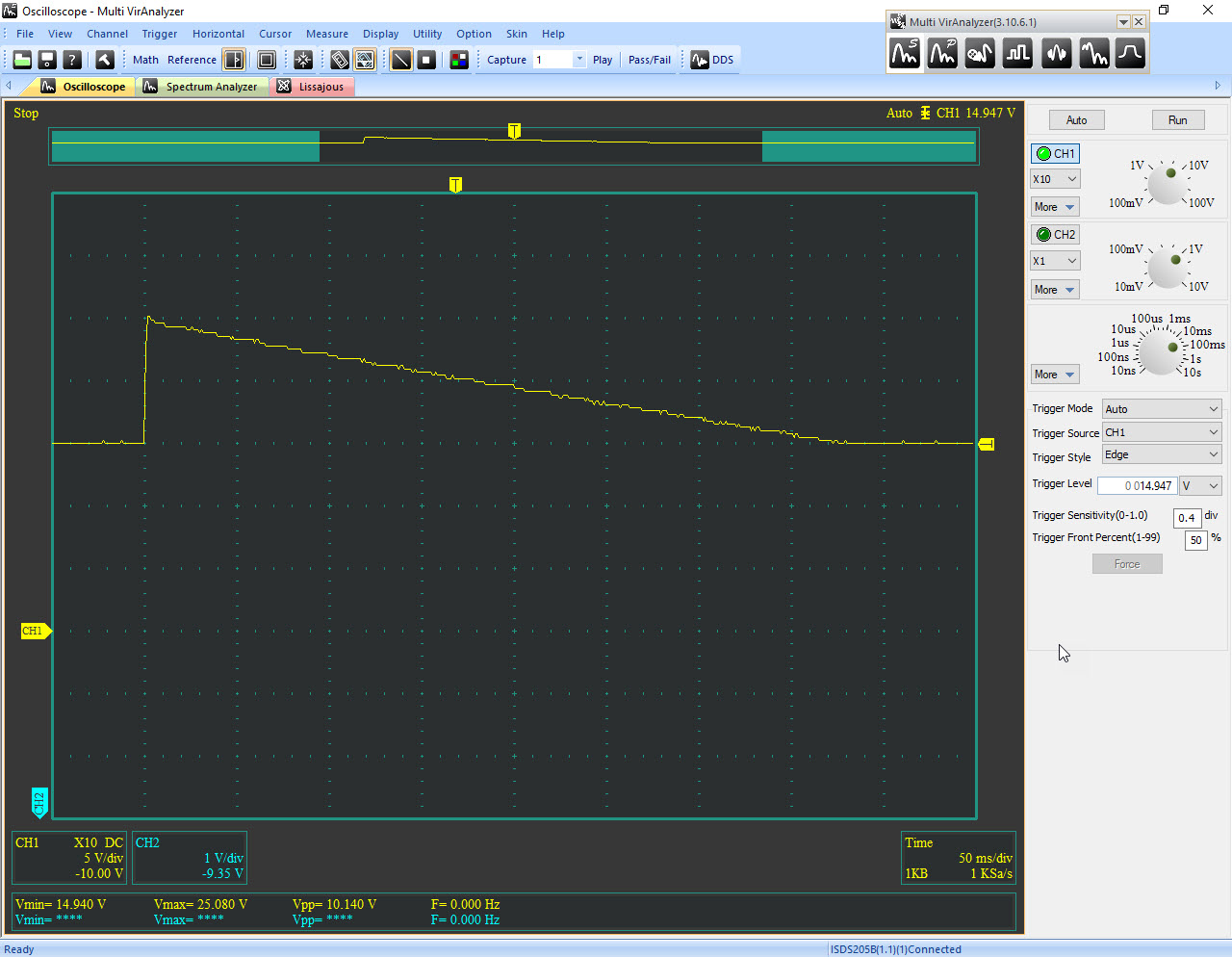Viewport: 1232px width, 957px height.
Task: Expand the CH2 More options
Action: click(1055, 290)
